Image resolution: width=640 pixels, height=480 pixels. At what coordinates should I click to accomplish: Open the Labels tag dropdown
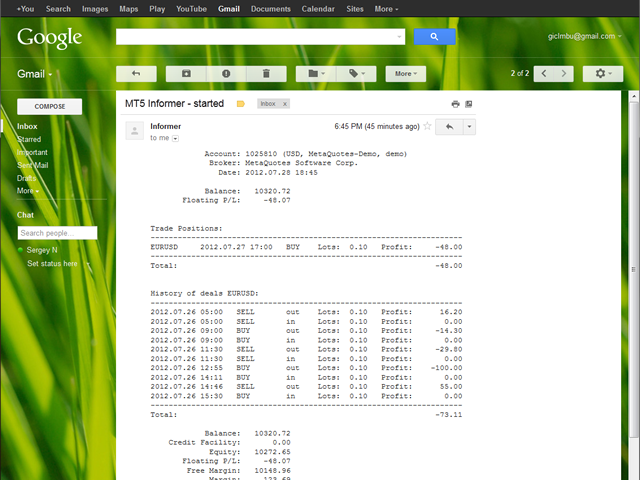coord(356,74)
